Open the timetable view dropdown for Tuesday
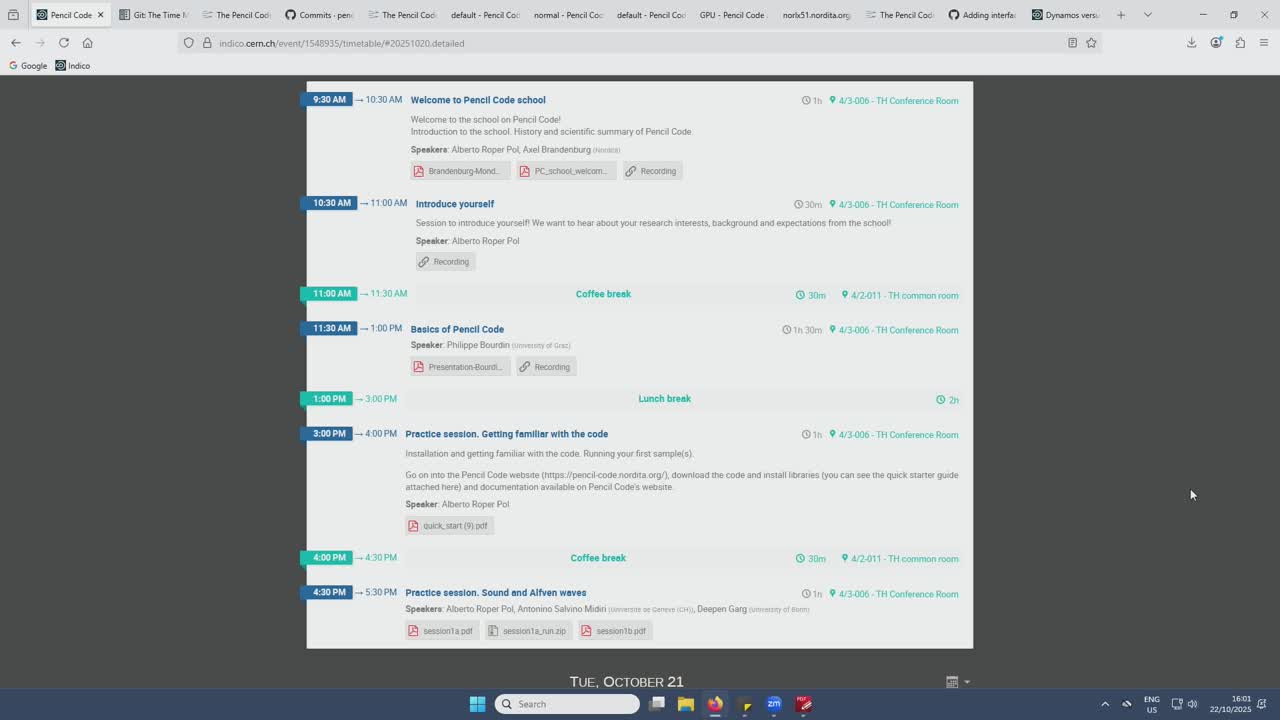Screen dimensions: 1280x720 pyautogui.click(x=957, y=682)
